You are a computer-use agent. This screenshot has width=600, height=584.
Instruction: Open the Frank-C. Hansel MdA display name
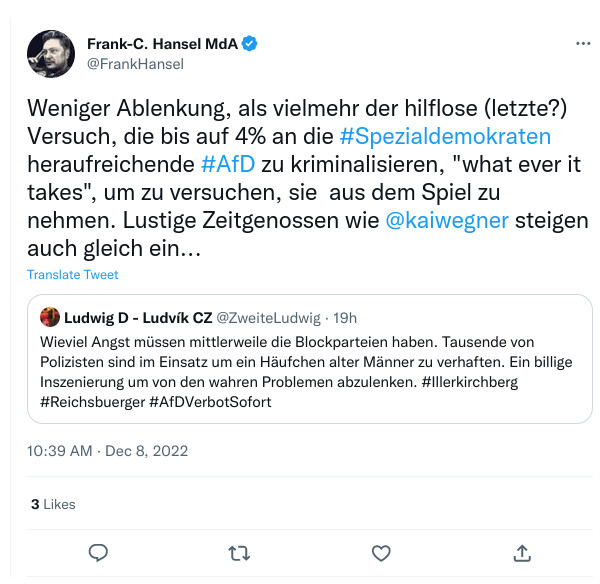click(164, 44)
